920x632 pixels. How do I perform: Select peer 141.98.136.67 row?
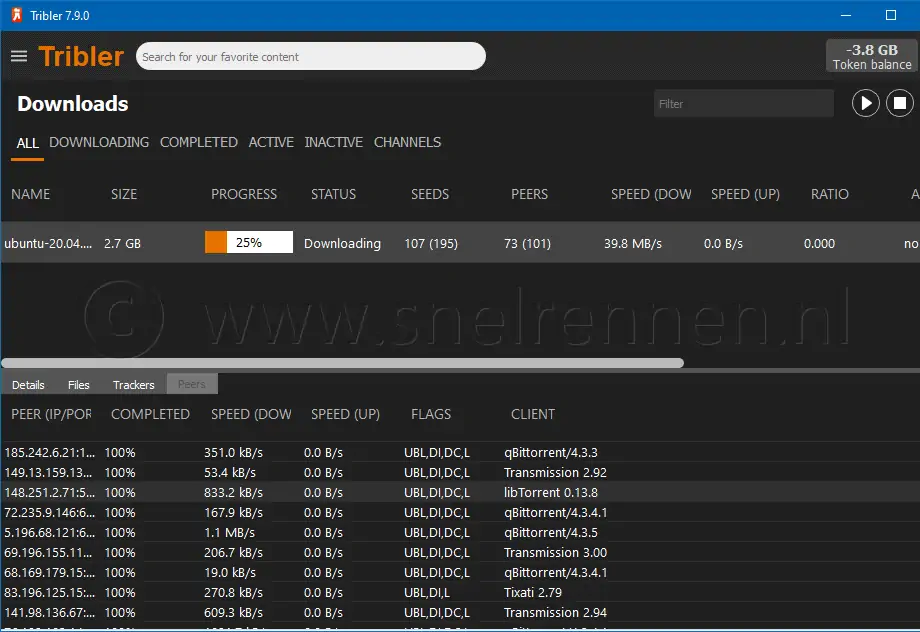pyautogui.click(x=460, y=612)
